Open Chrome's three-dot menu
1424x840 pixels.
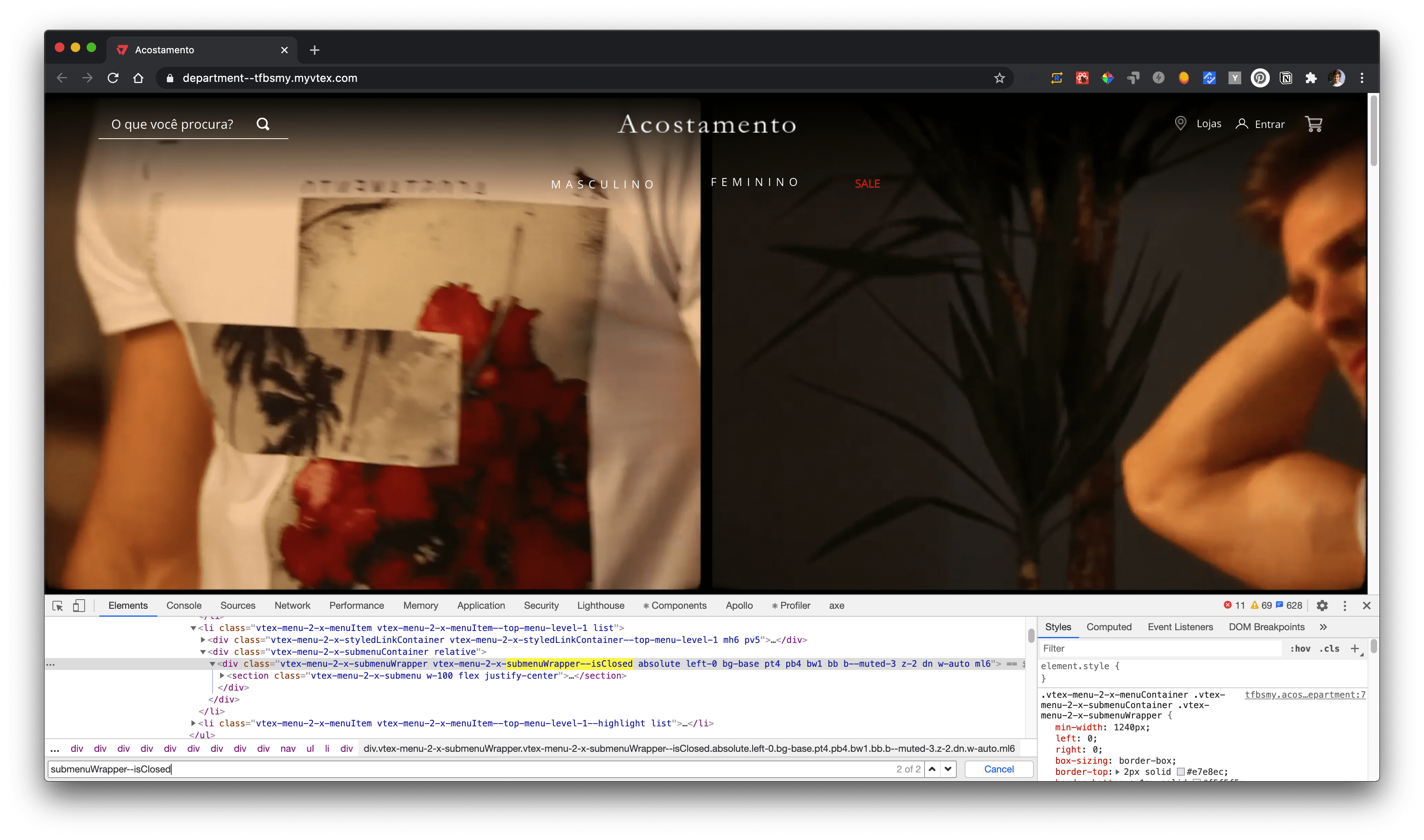[1362, 78]
